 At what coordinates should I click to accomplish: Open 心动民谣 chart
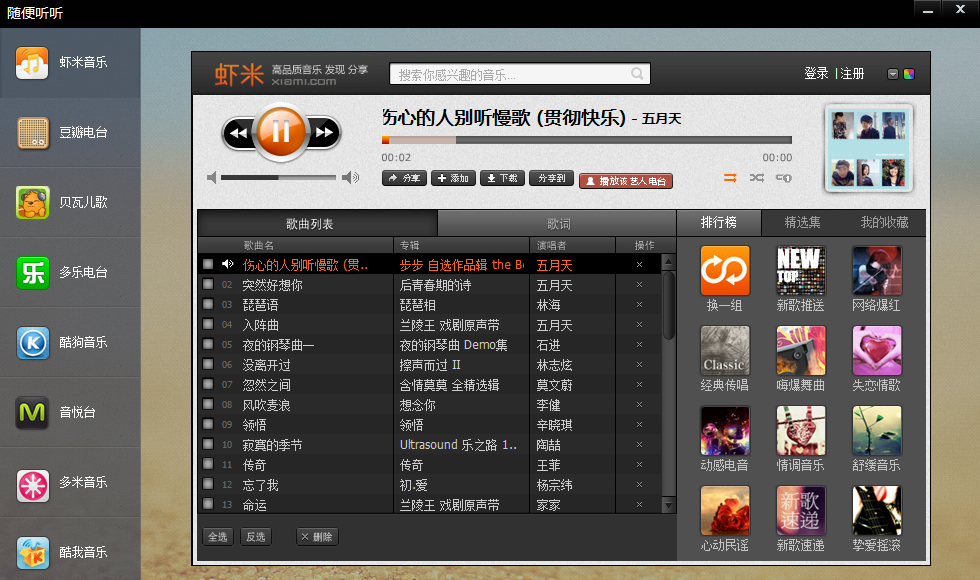coord(724,510)
